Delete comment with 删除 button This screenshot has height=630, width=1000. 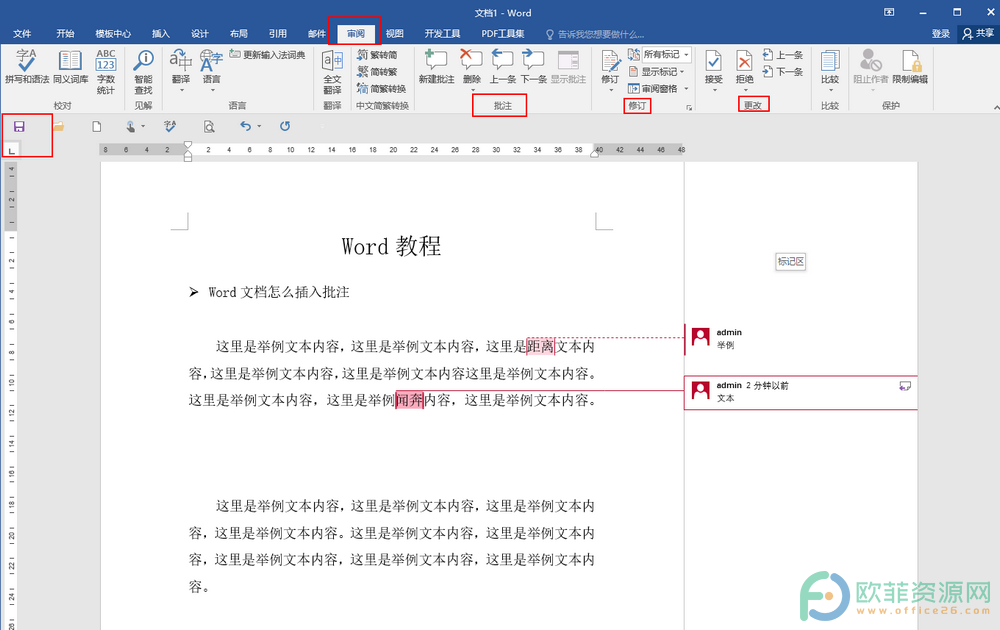coord(471,69)
